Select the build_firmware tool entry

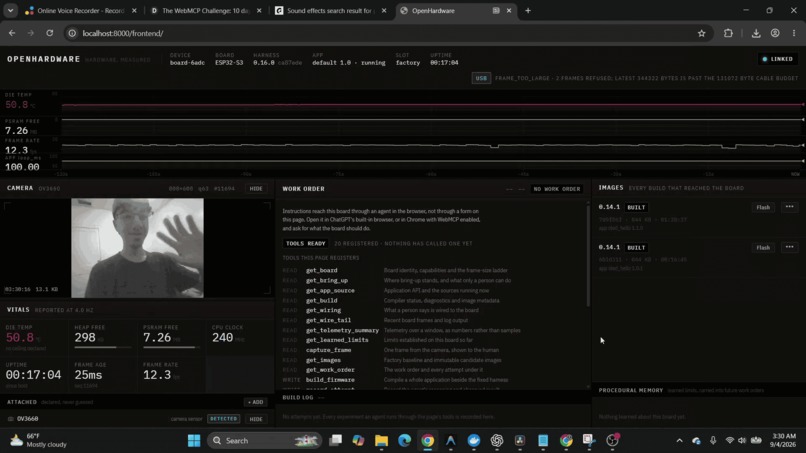click(x=330, y=379)
